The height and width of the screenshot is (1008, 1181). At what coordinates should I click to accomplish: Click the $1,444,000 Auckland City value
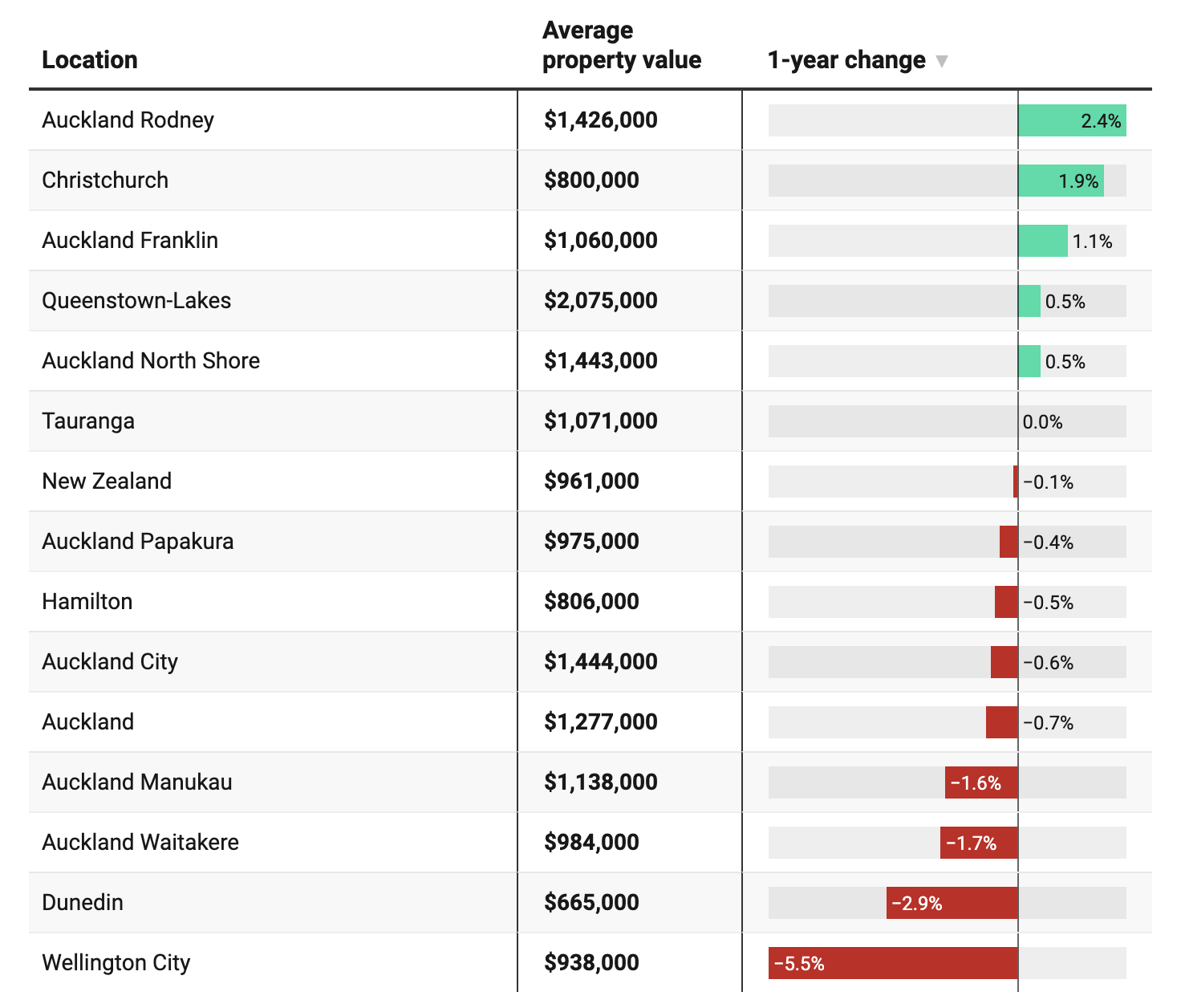[601, 662]
